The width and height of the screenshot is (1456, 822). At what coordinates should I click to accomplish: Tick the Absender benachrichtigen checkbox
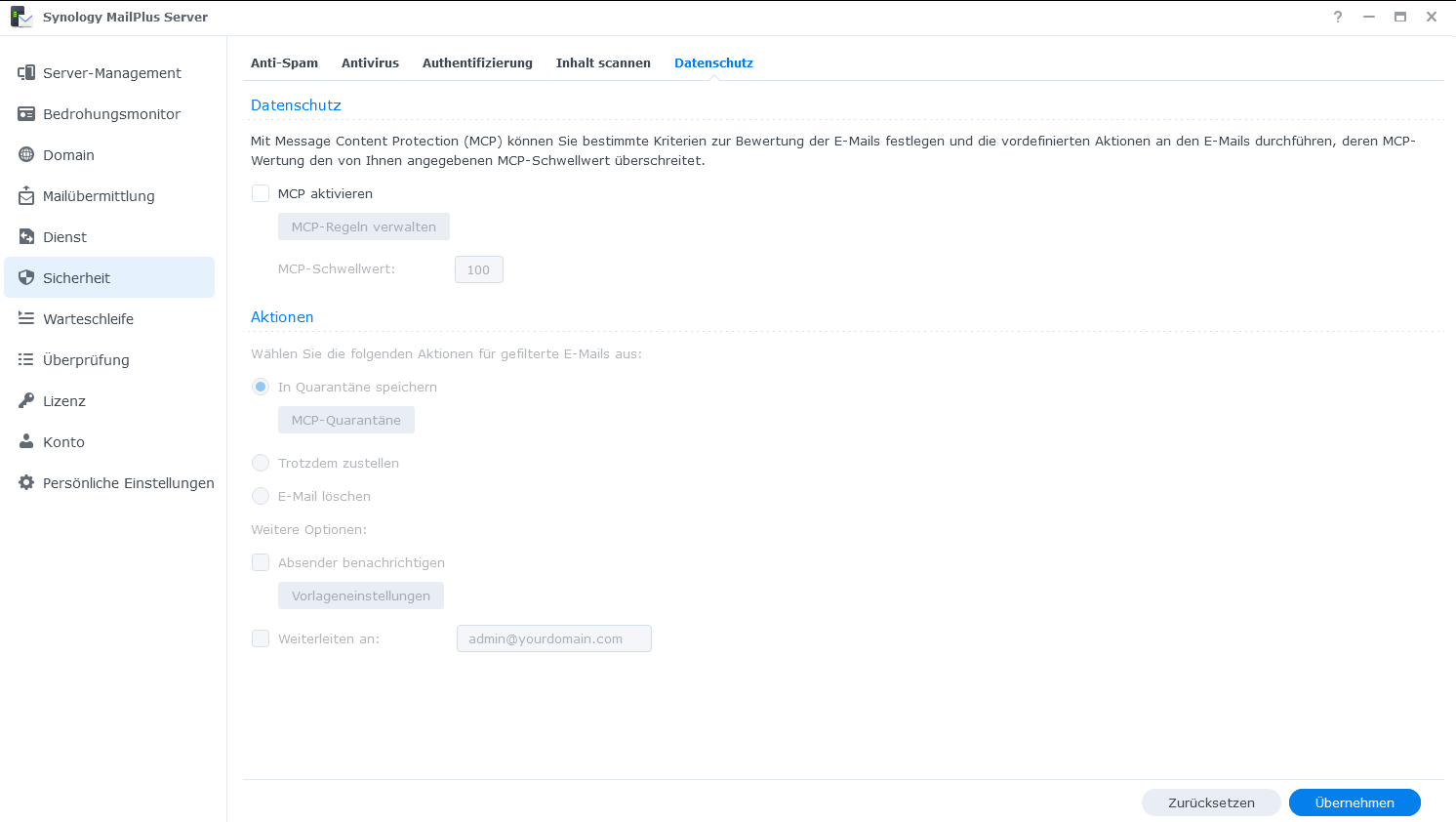261,562
